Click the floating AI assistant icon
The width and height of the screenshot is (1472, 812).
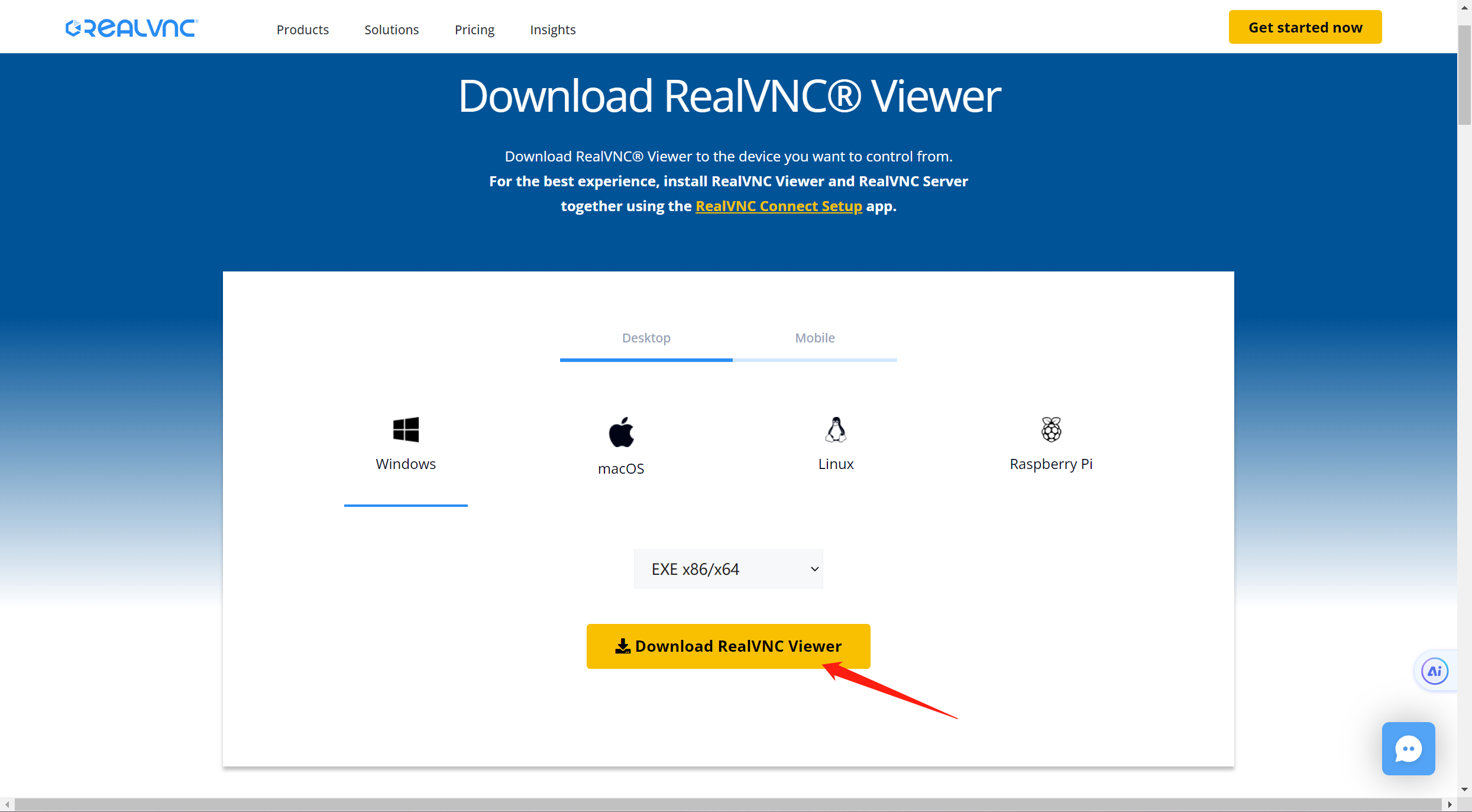click(x=1435, y=671)
